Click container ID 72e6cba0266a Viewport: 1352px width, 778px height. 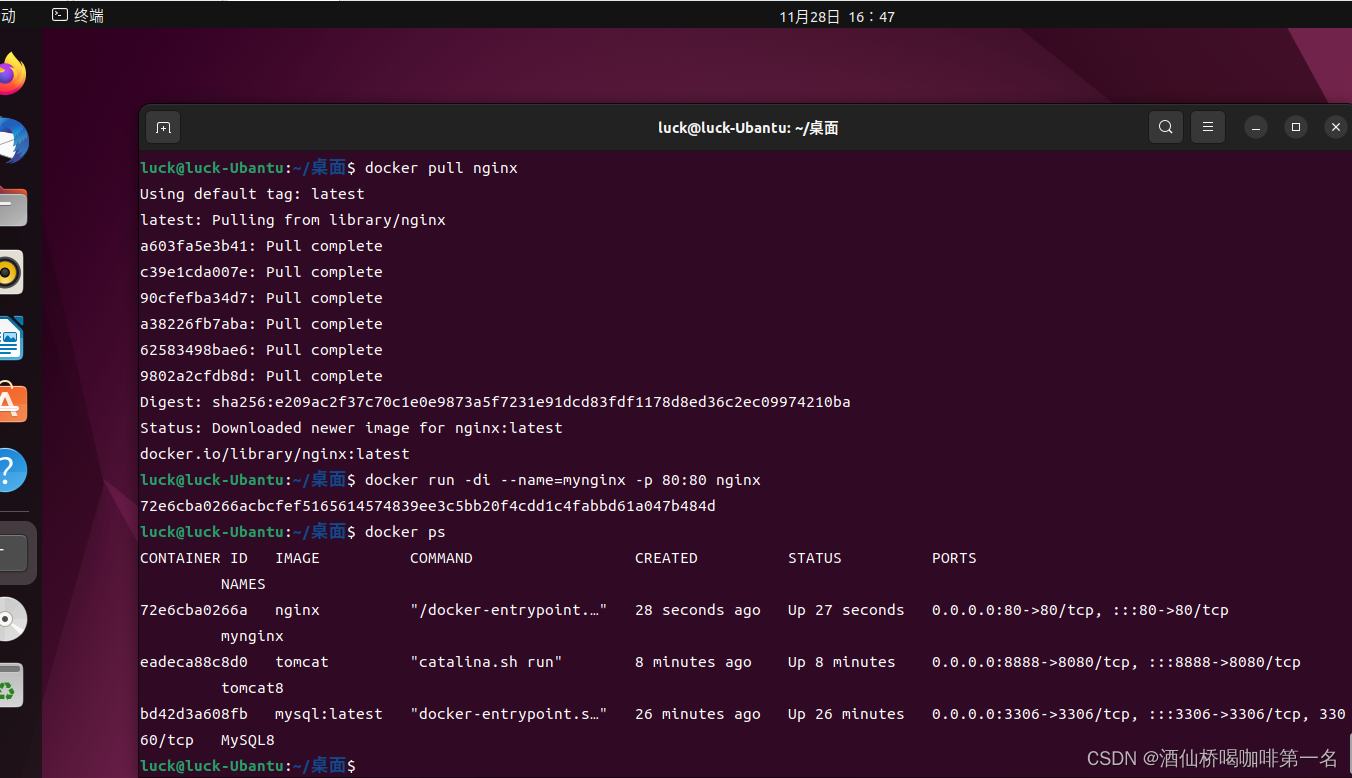point(194,610)
